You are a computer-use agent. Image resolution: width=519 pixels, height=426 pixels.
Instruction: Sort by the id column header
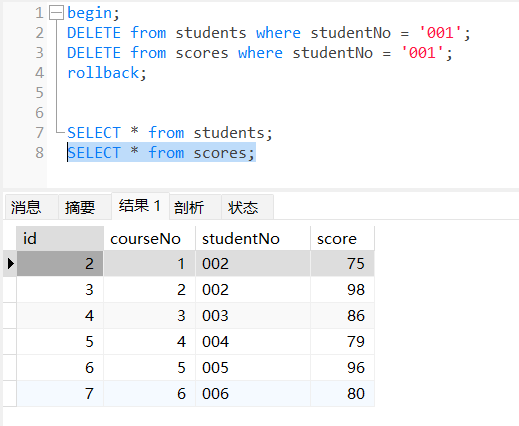pos(60,238)
